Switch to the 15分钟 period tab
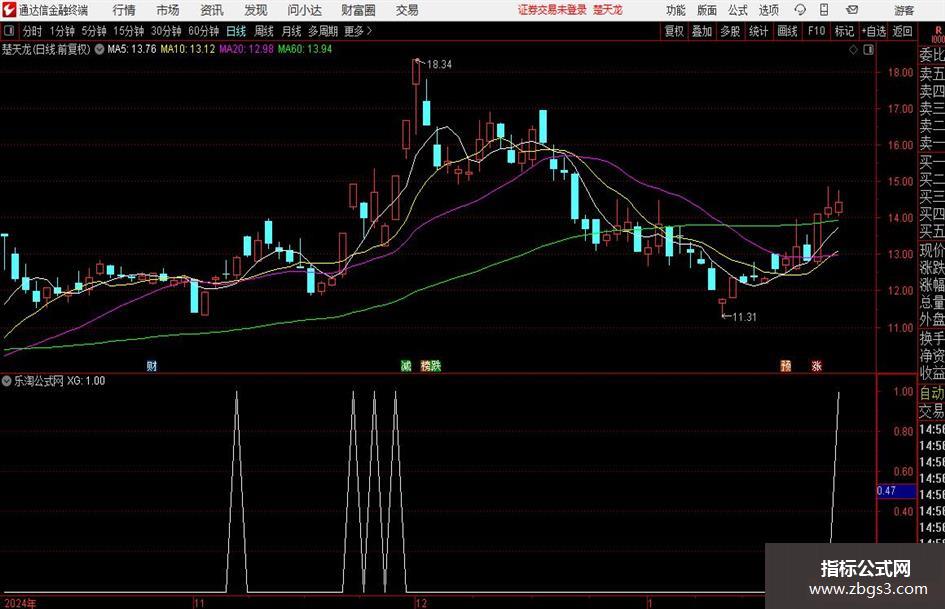This screenshot has width=945, height=609. (x=129, y=31)
